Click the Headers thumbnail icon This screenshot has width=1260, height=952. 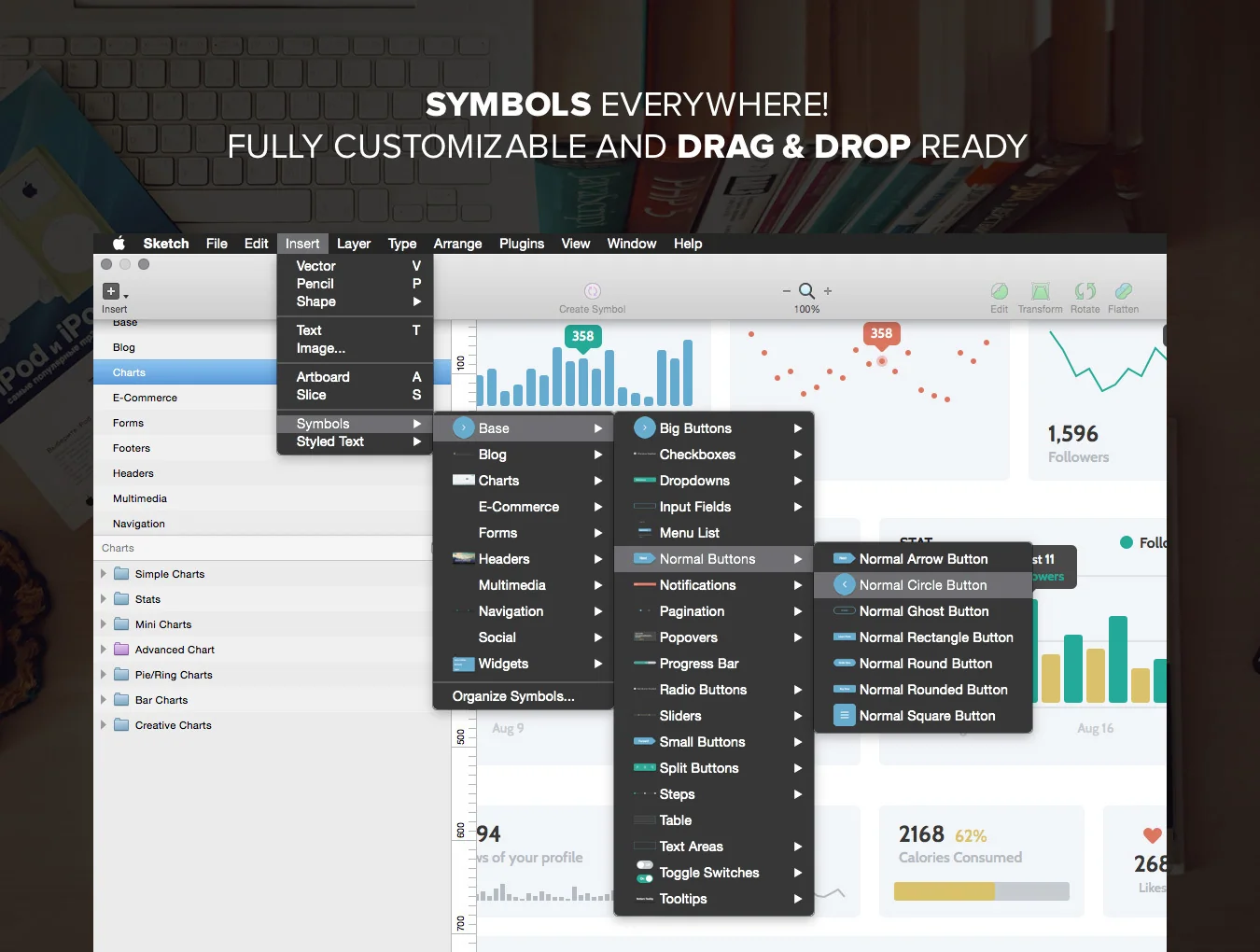tap(464, 558)
